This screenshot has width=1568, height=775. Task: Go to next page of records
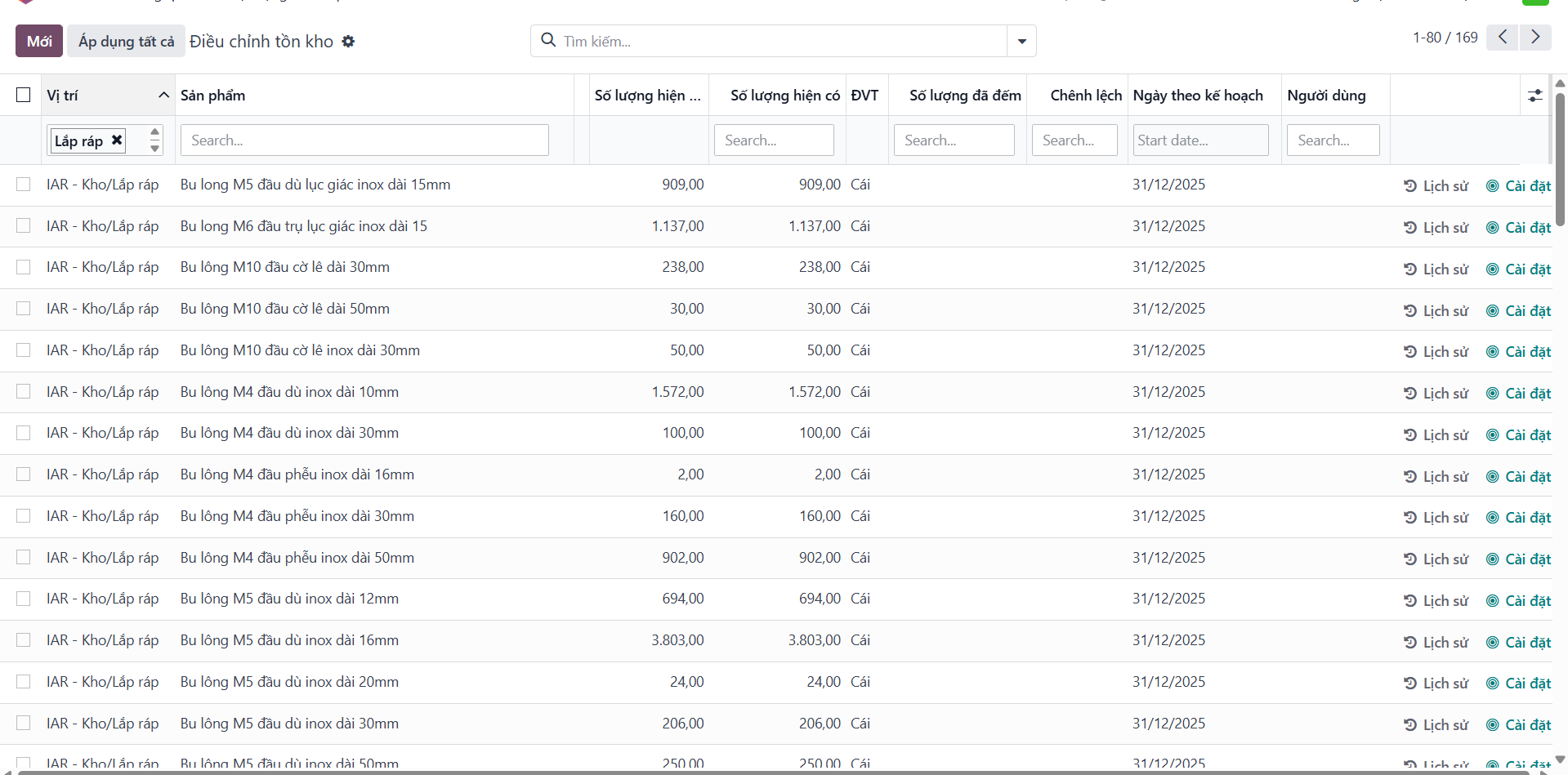click(1535, 38)
